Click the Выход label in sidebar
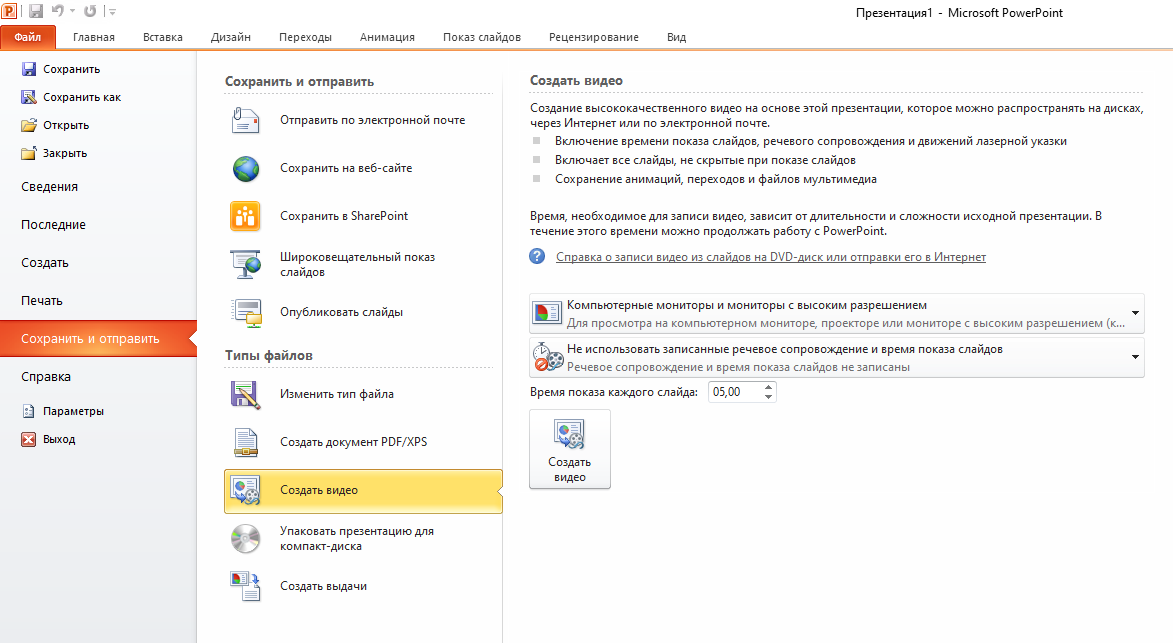The height and width of the screenshot is (643, 1173). tap(59, 440)
